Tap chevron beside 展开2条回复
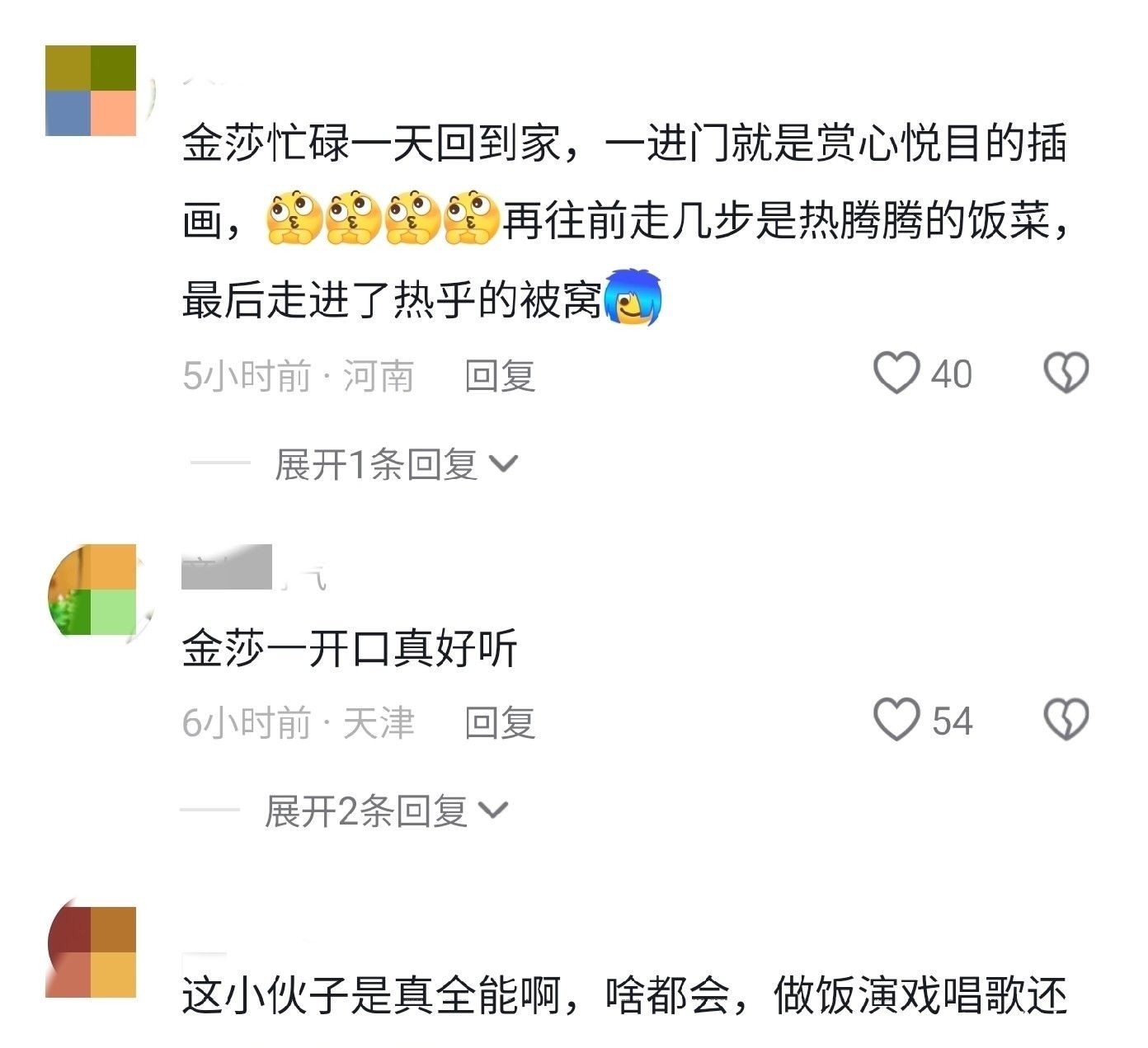 point(493,811)
